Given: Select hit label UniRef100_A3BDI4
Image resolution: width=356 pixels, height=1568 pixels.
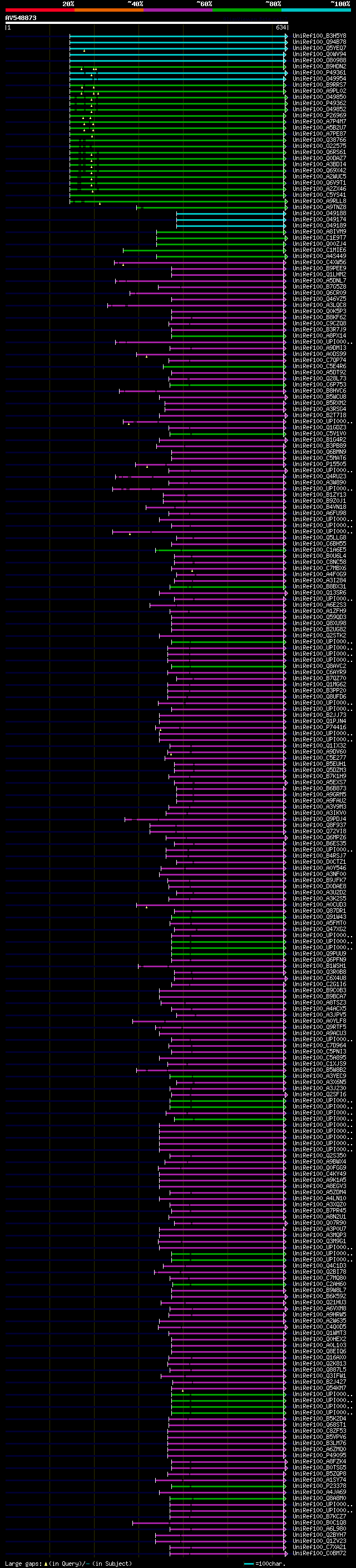Looking at the screenshot, I should click(319, 164).
